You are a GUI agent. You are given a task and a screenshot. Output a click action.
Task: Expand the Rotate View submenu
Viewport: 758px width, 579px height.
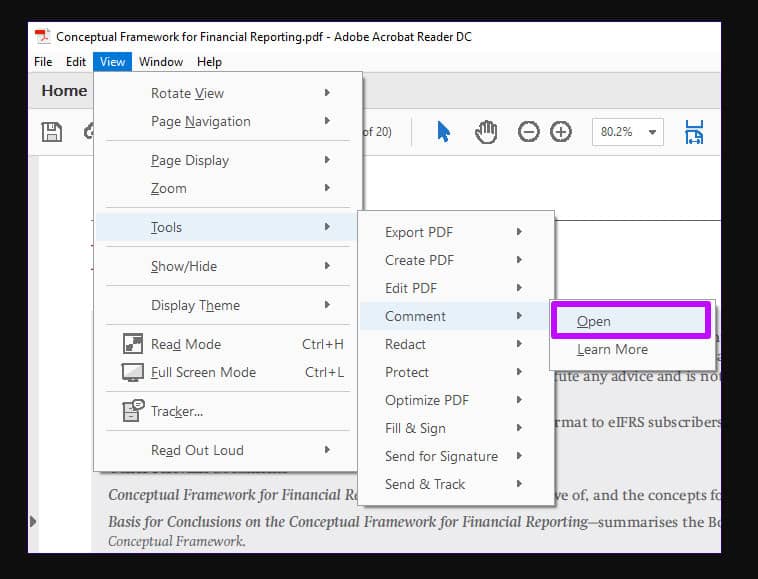tap(227, 93)
